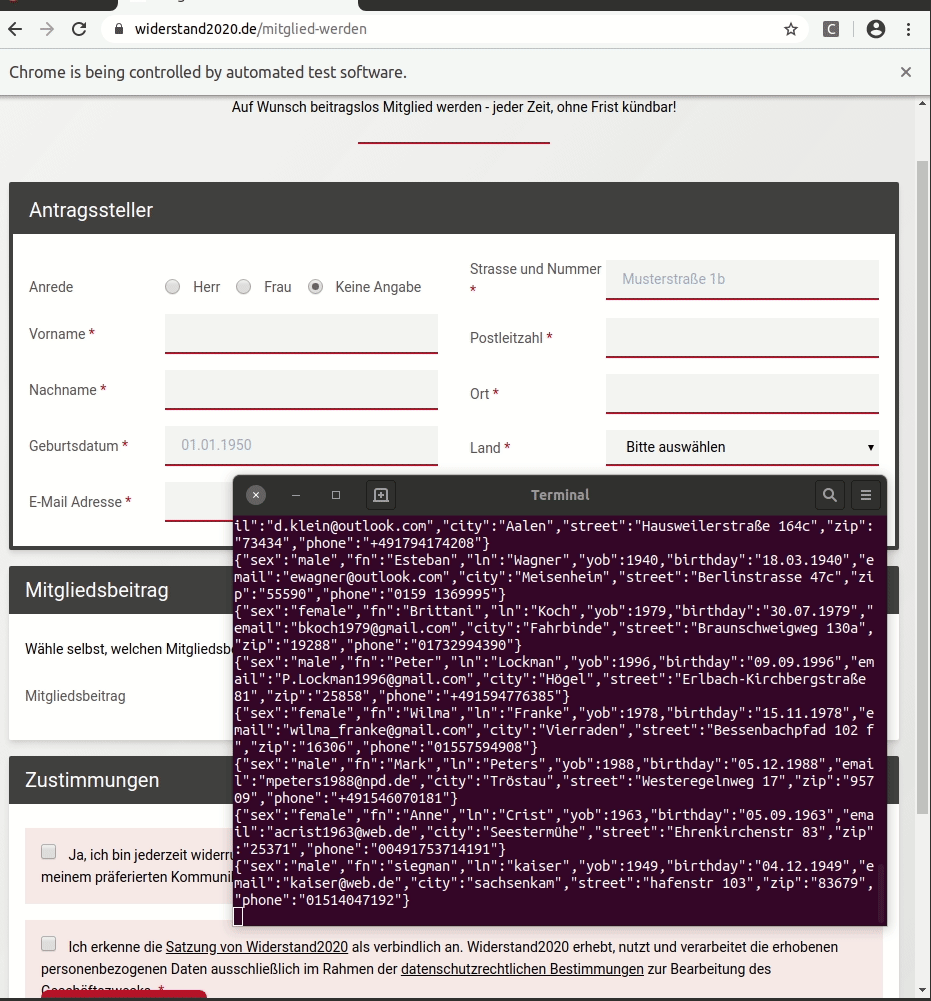Click the browser address bar URL
The width and height of the screenshot is (931, 1001).
pyautogui.click(x=251, y=29)
